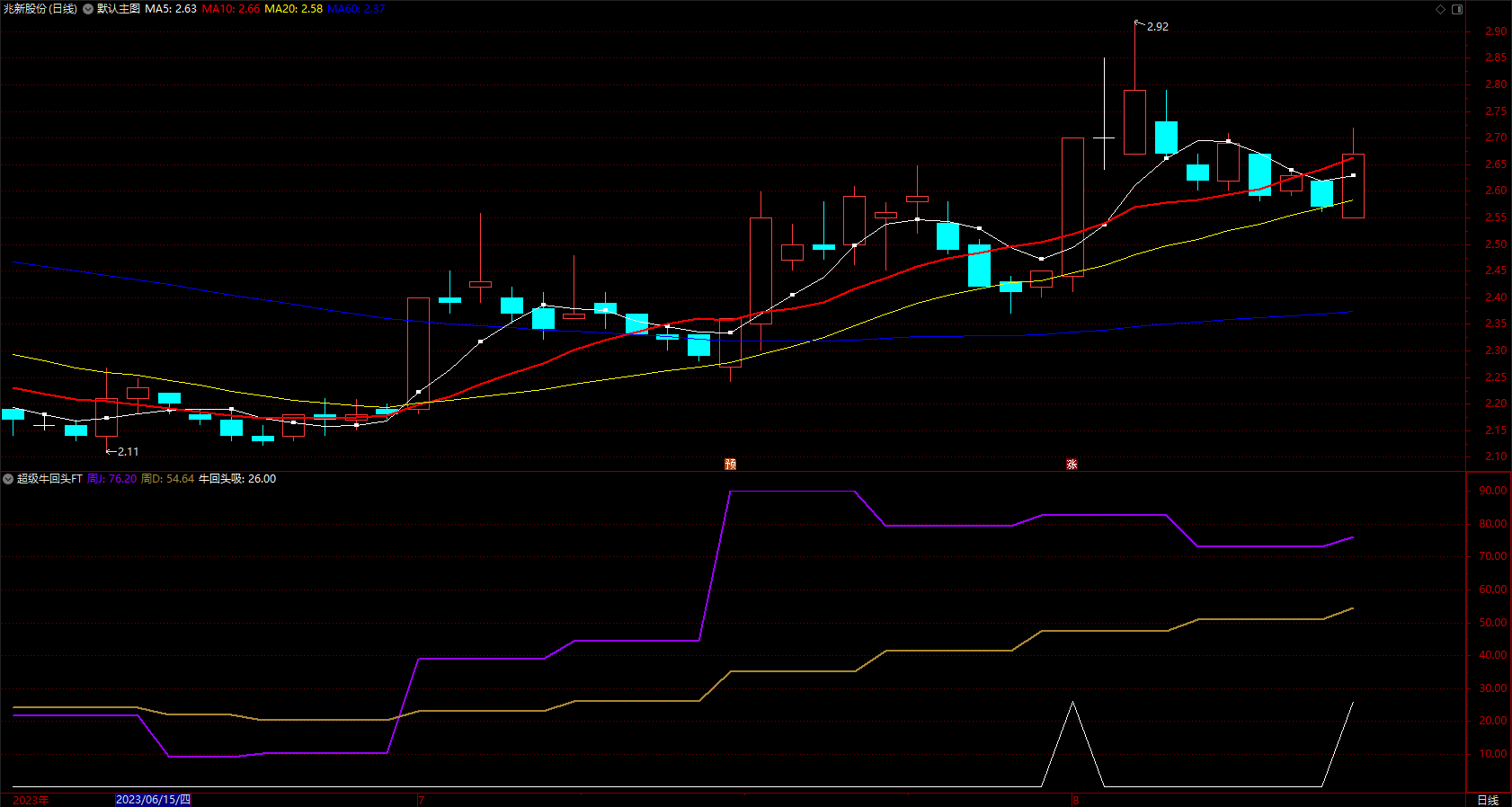This screenshot has height=807, width=1512.
Task: Expand the 超级牛回头FT indicator dropdown arrow
Action: [x=8, y=479]
